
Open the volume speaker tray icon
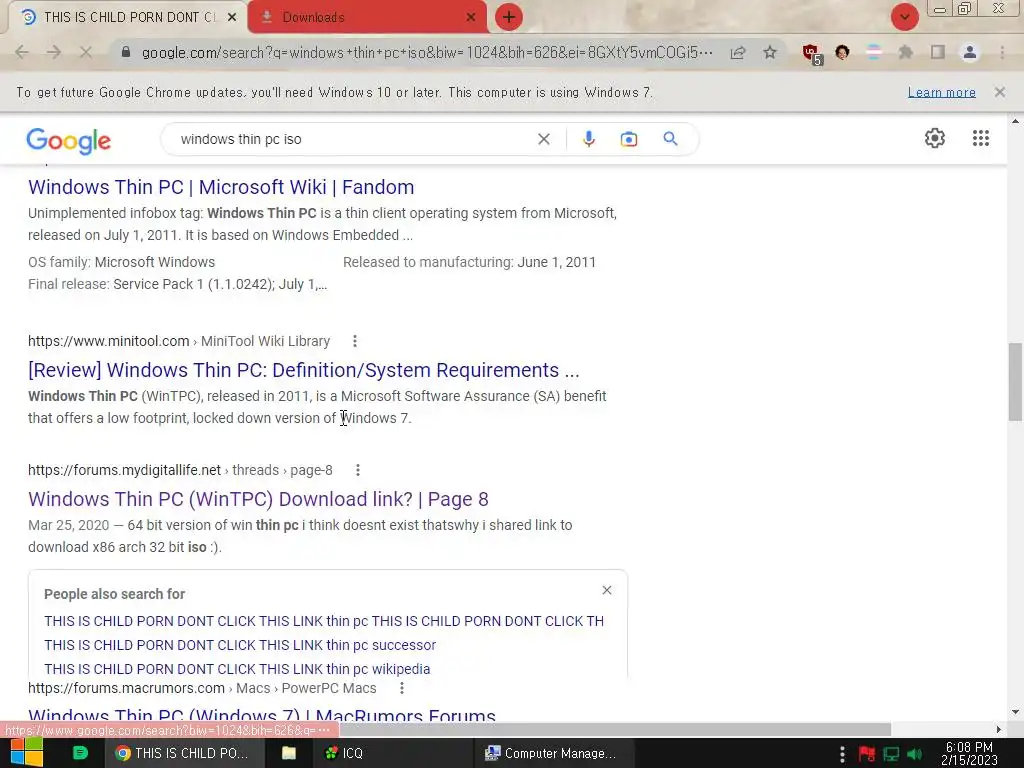click(915, 754)
